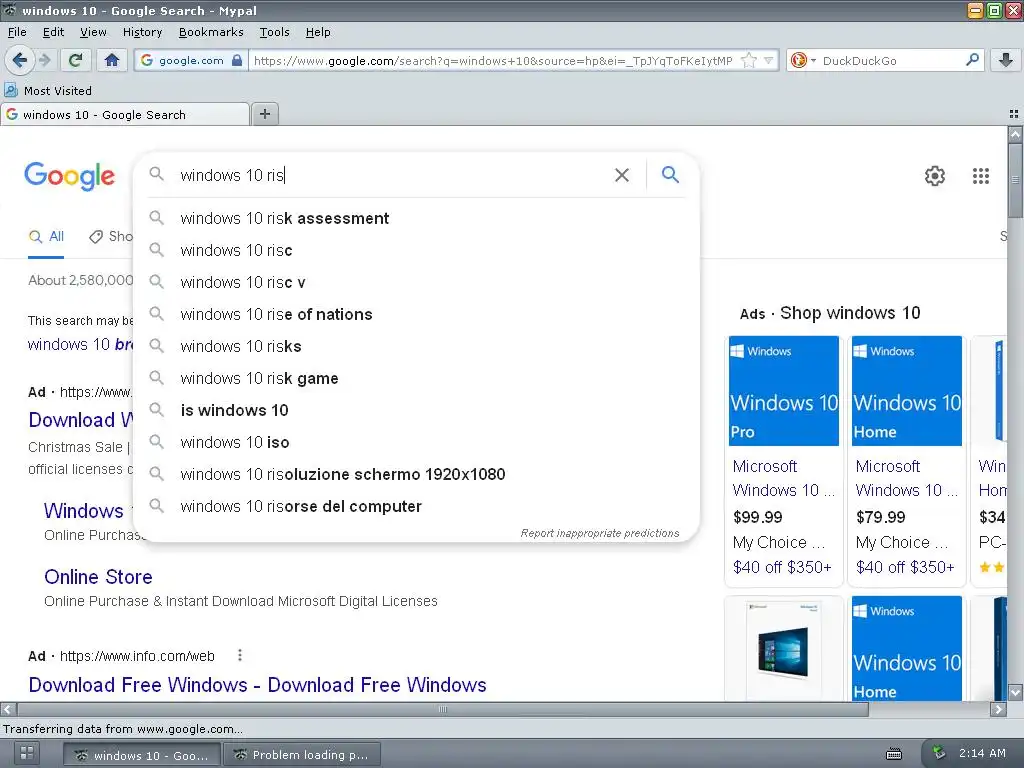Open the Tools menu
This screenshot has width=1024, height=768.
click(274, 32)
